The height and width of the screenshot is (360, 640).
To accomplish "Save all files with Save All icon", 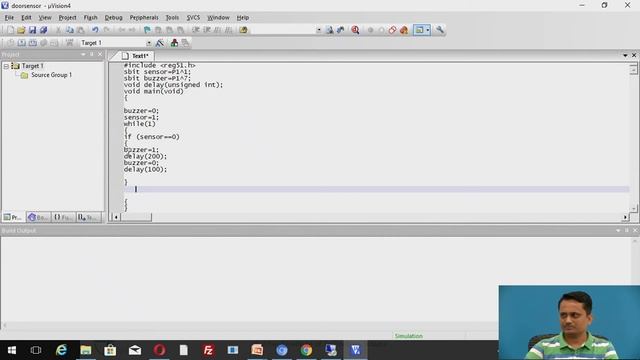I will pyautogui.click(x=43, y=30).
